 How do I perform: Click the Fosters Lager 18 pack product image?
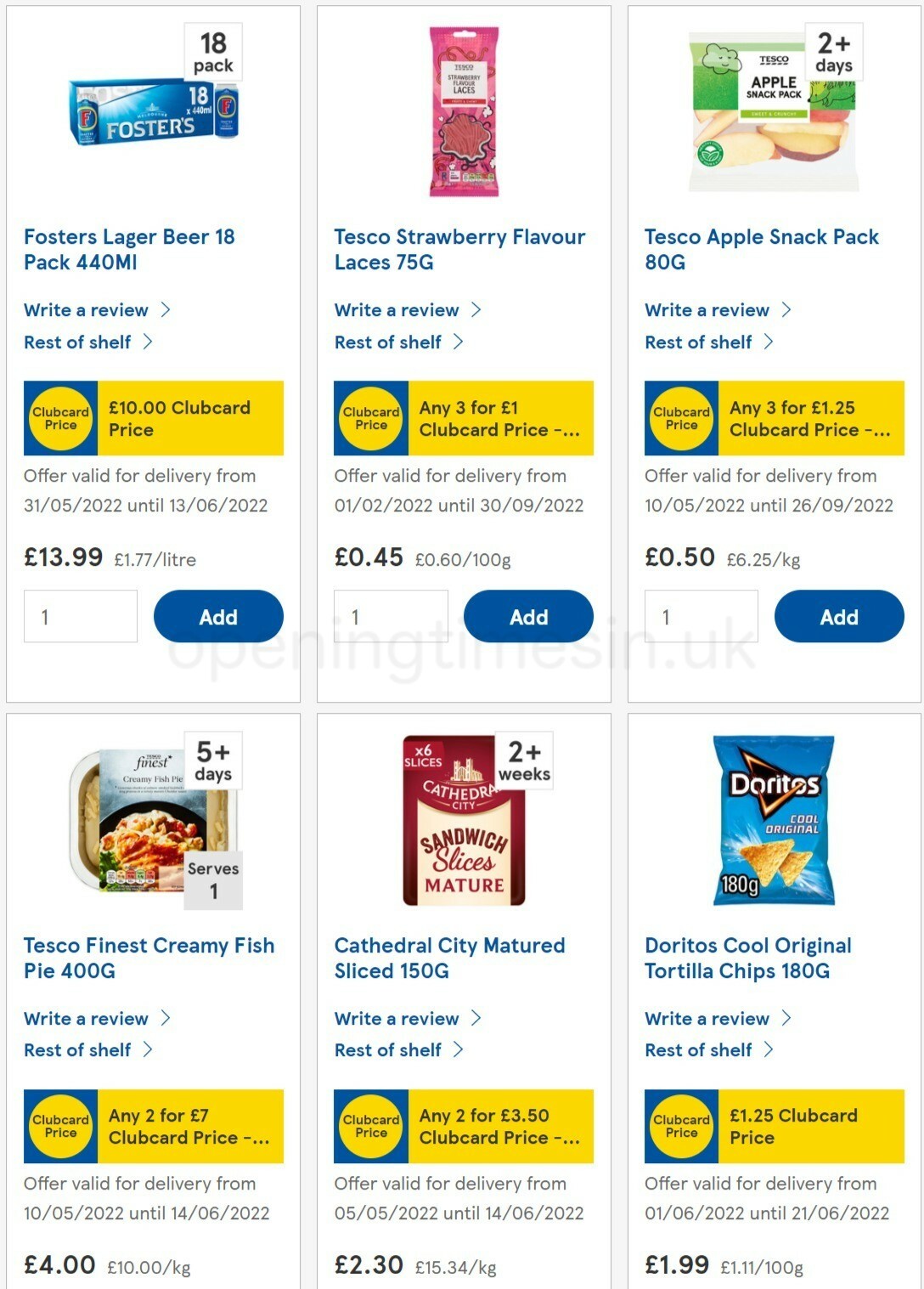click(151, 110)
